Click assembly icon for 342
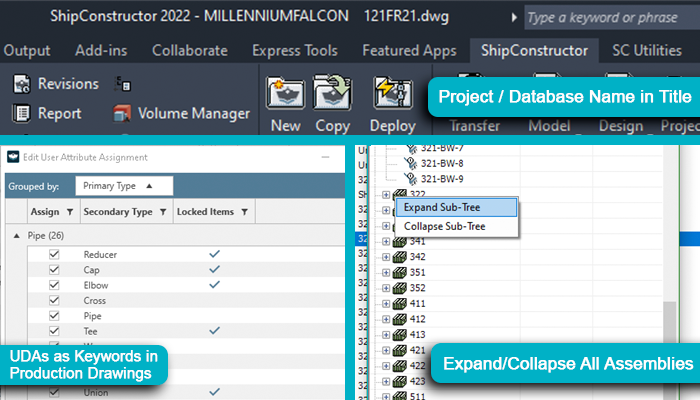700x400 pixels. 400,257
